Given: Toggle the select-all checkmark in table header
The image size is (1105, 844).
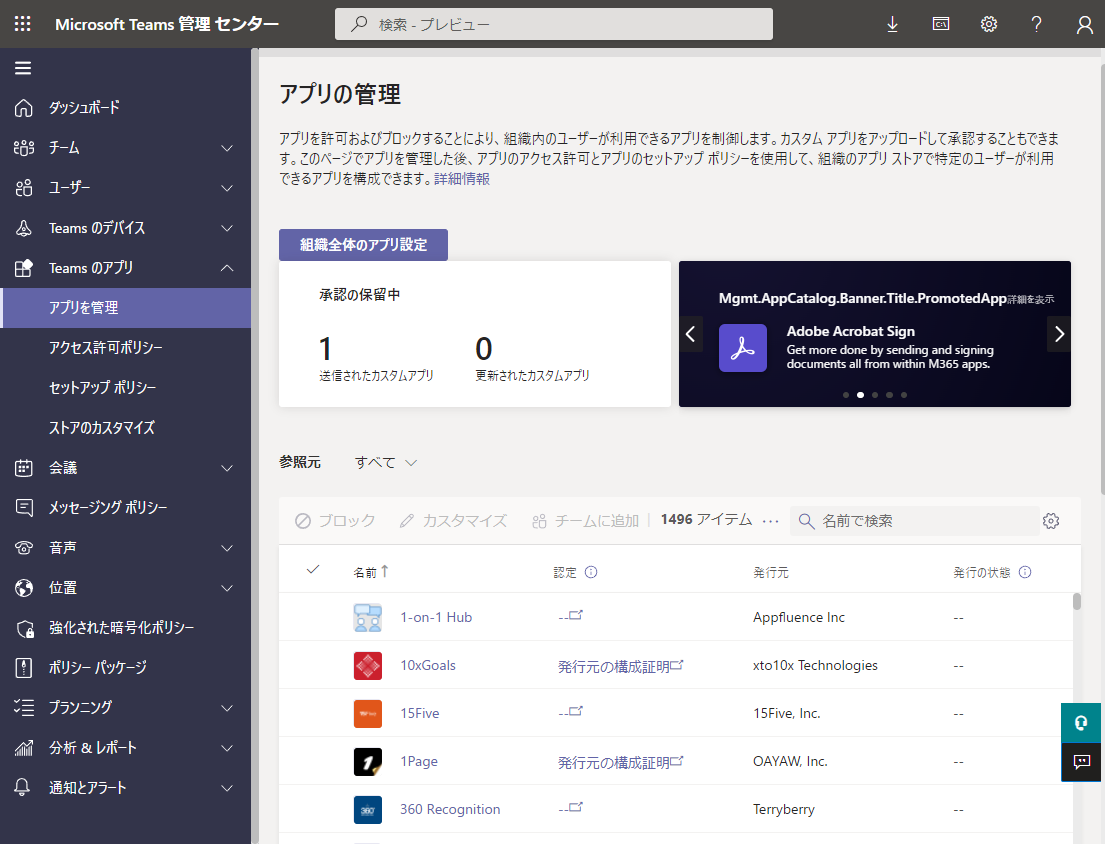Looking at the screenshot, I should (x=313, y=570).
